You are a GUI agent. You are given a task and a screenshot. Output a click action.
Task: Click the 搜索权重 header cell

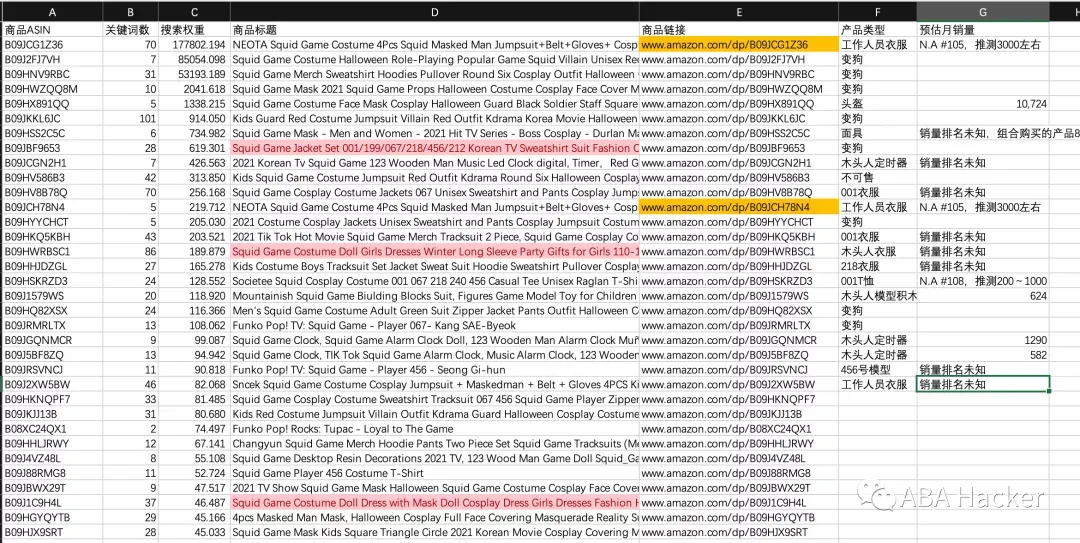tap(194, 30)
